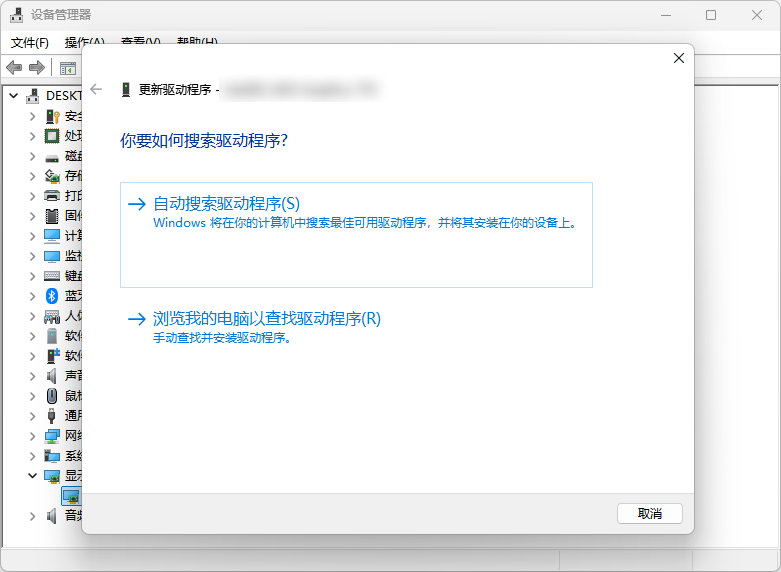The image size is (781, 572).
Task: Select the audio inputs and outputs icon
Action: 51,516
